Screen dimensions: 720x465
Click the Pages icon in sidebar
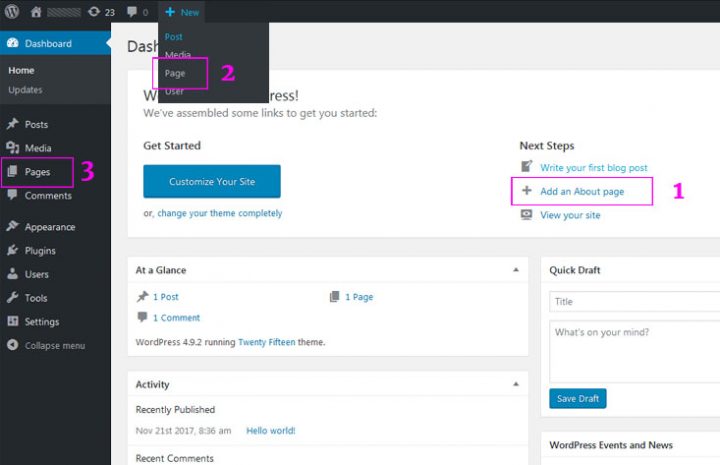(13, 171)
